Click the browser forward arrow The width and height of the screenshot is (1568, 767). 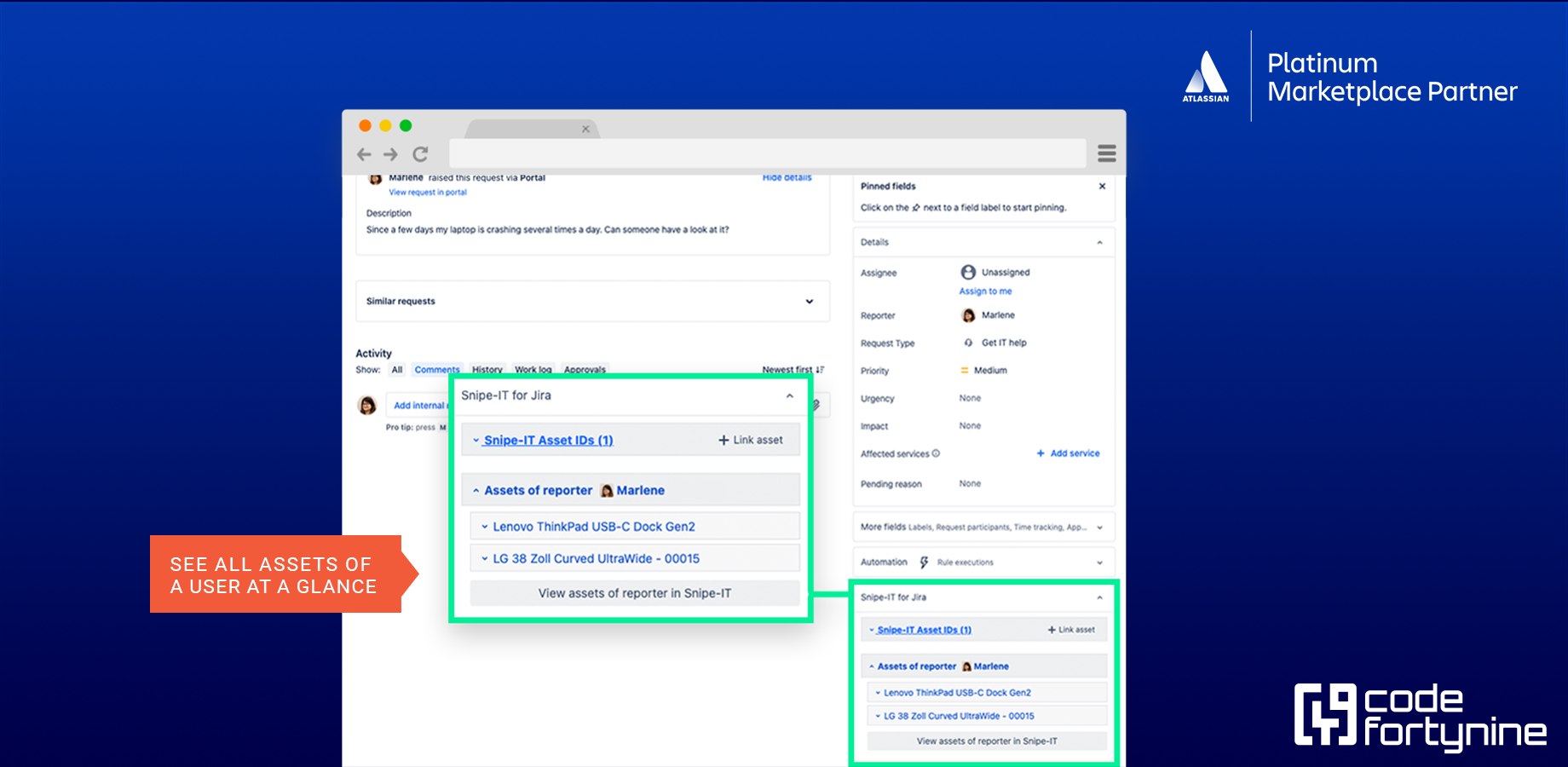(x=390, y=154)
